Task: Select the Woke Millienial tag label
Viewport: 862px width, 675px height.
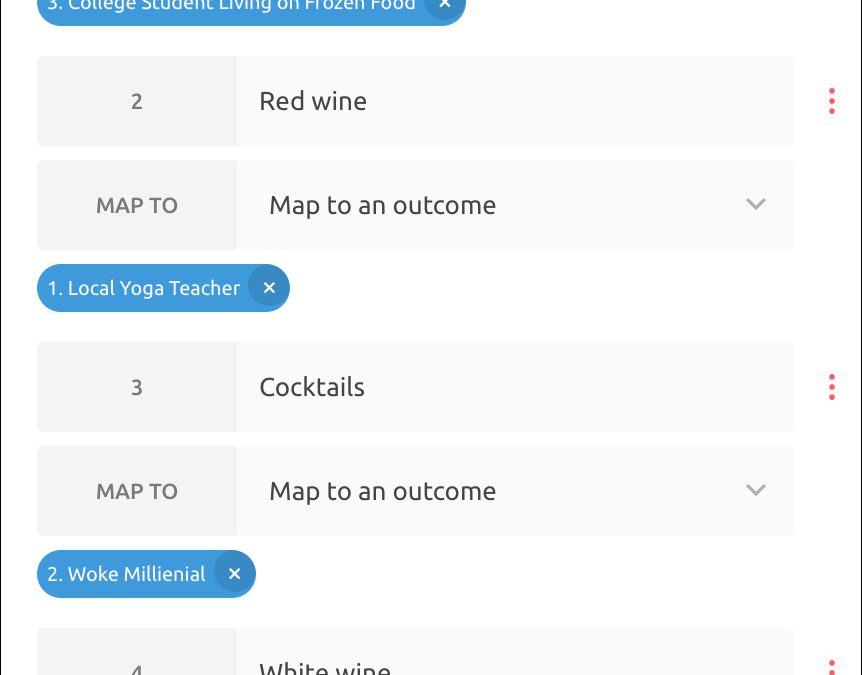Action: 127,574
